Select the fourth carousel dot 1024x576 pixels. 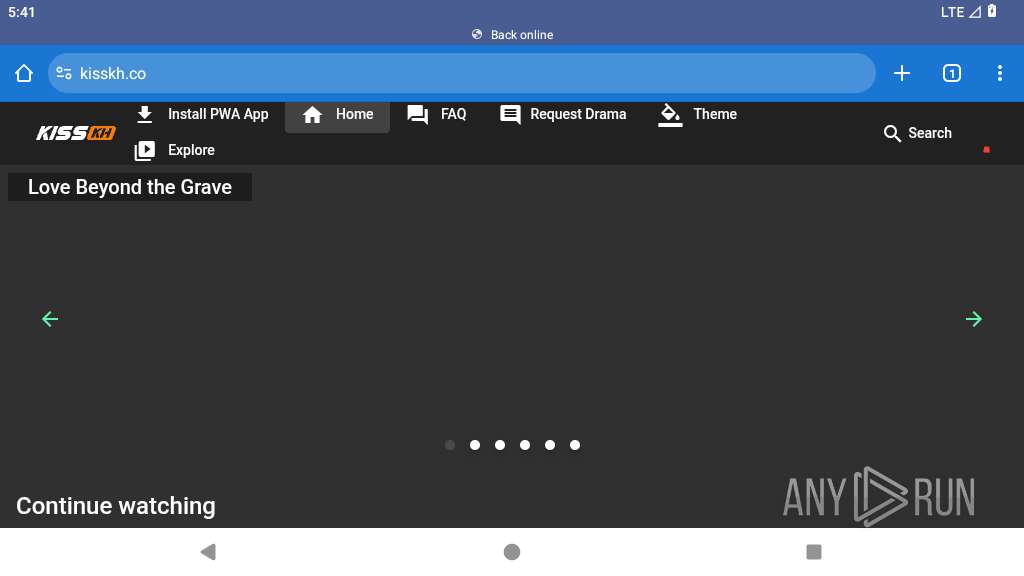point(524,445)
